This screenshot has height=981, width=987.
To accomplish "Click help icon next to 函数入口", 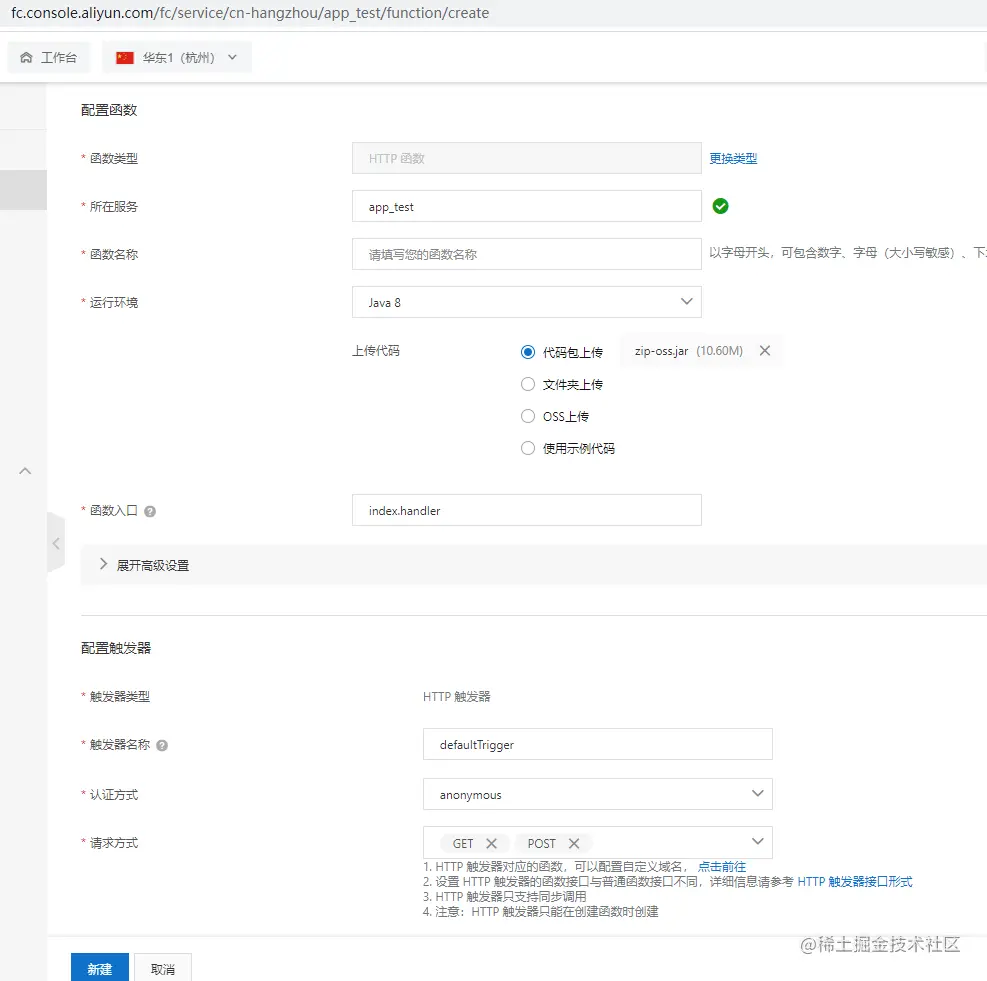I will click(x=150, y=511).
